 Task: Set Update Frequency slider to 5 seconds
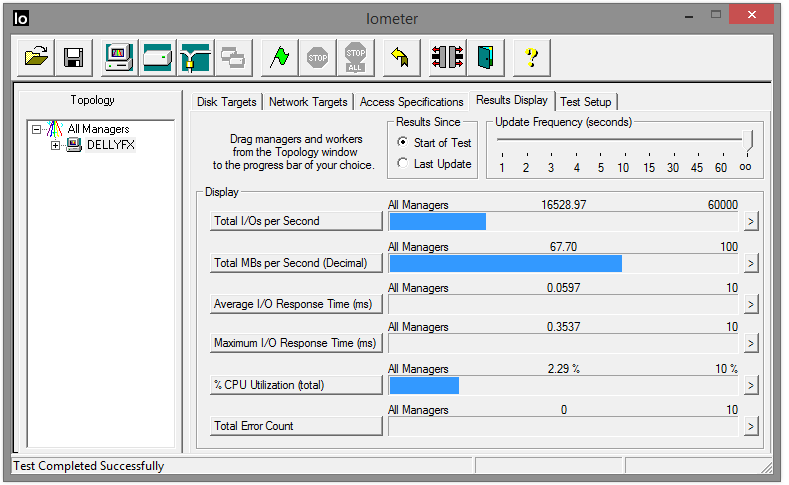[x=600, y=140]
